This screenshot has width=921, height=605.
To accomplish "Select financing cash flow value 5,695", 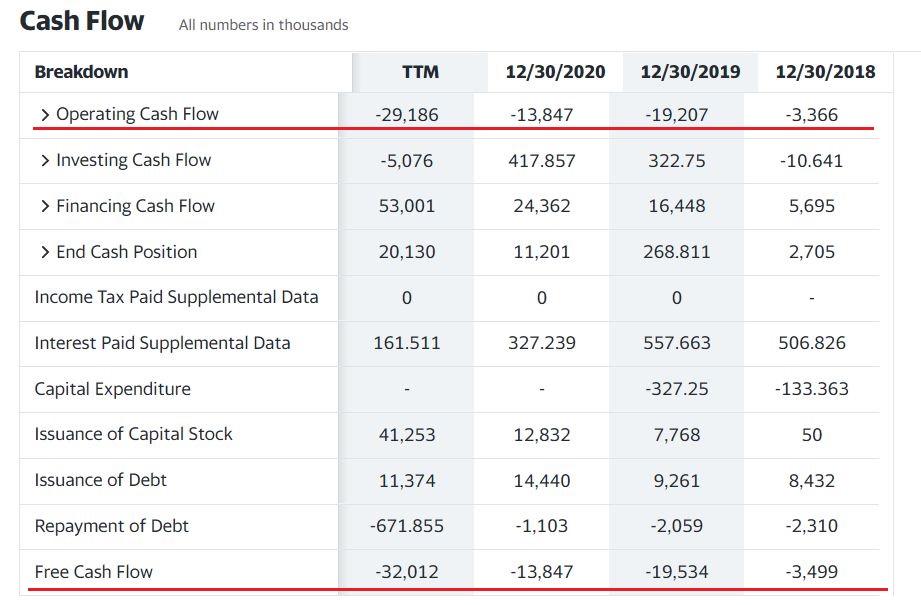I will click(x=812, y=206).
